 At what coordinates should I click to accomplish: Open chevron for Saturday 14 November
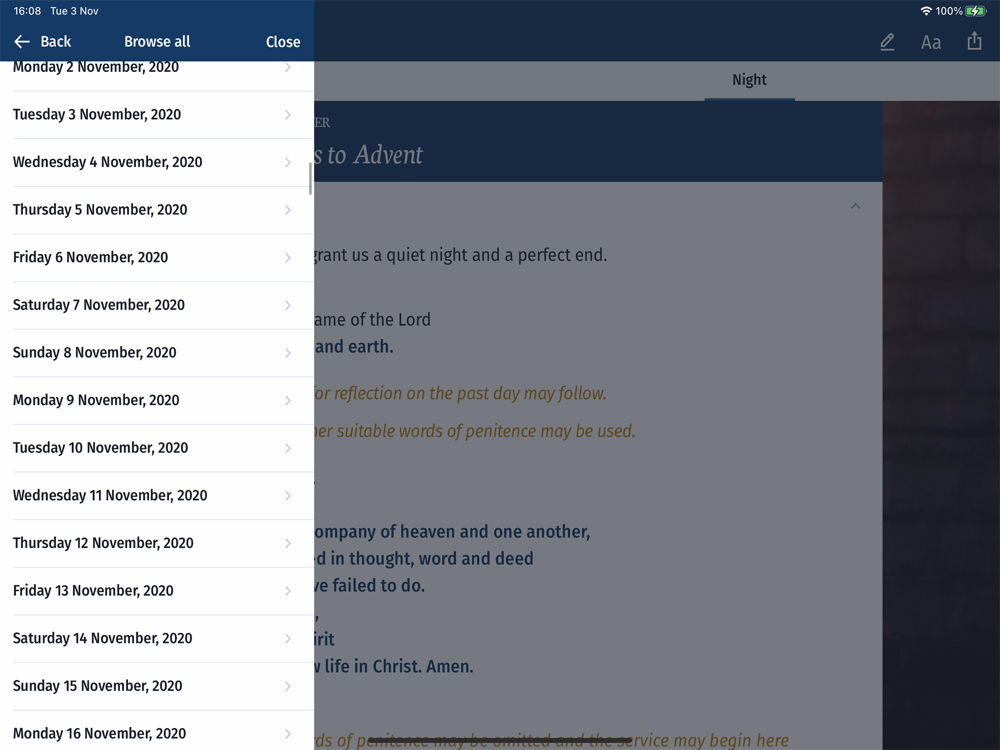pyautogui.click(x=288, y=638)
